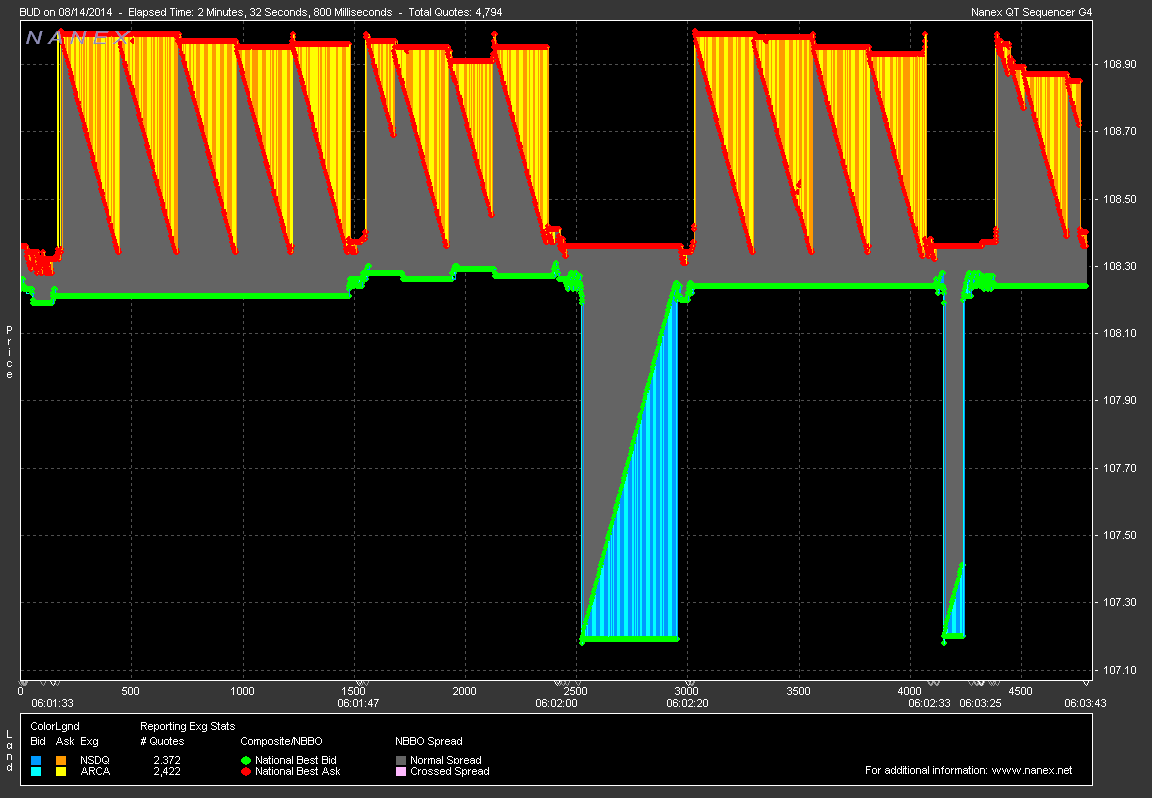This screenshot has width=1152, height=798.
Task: Click the 06:01:47 time label
Action: [x=359, y=703]
